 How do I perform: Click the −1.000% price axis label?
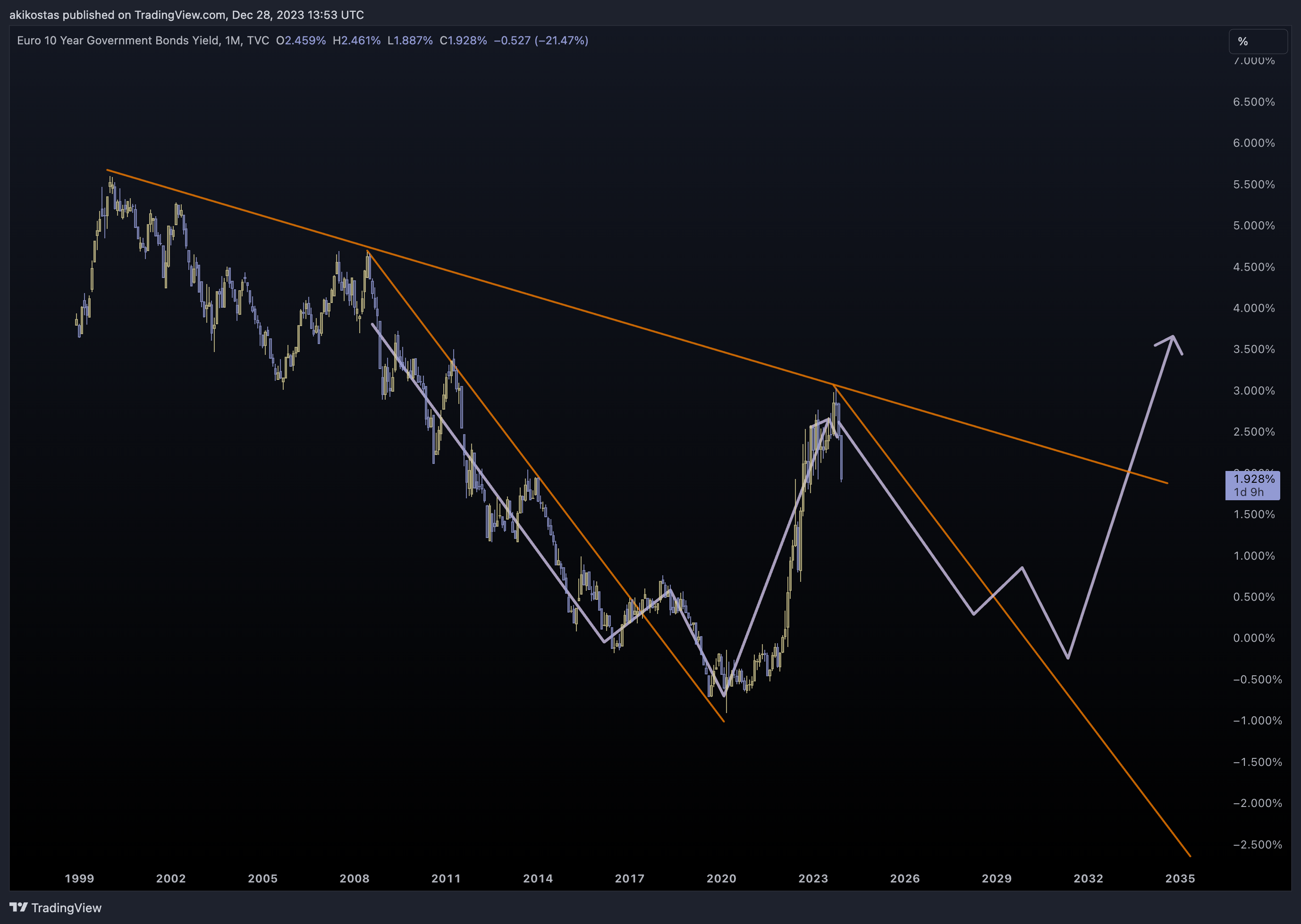coord(1258,720)
